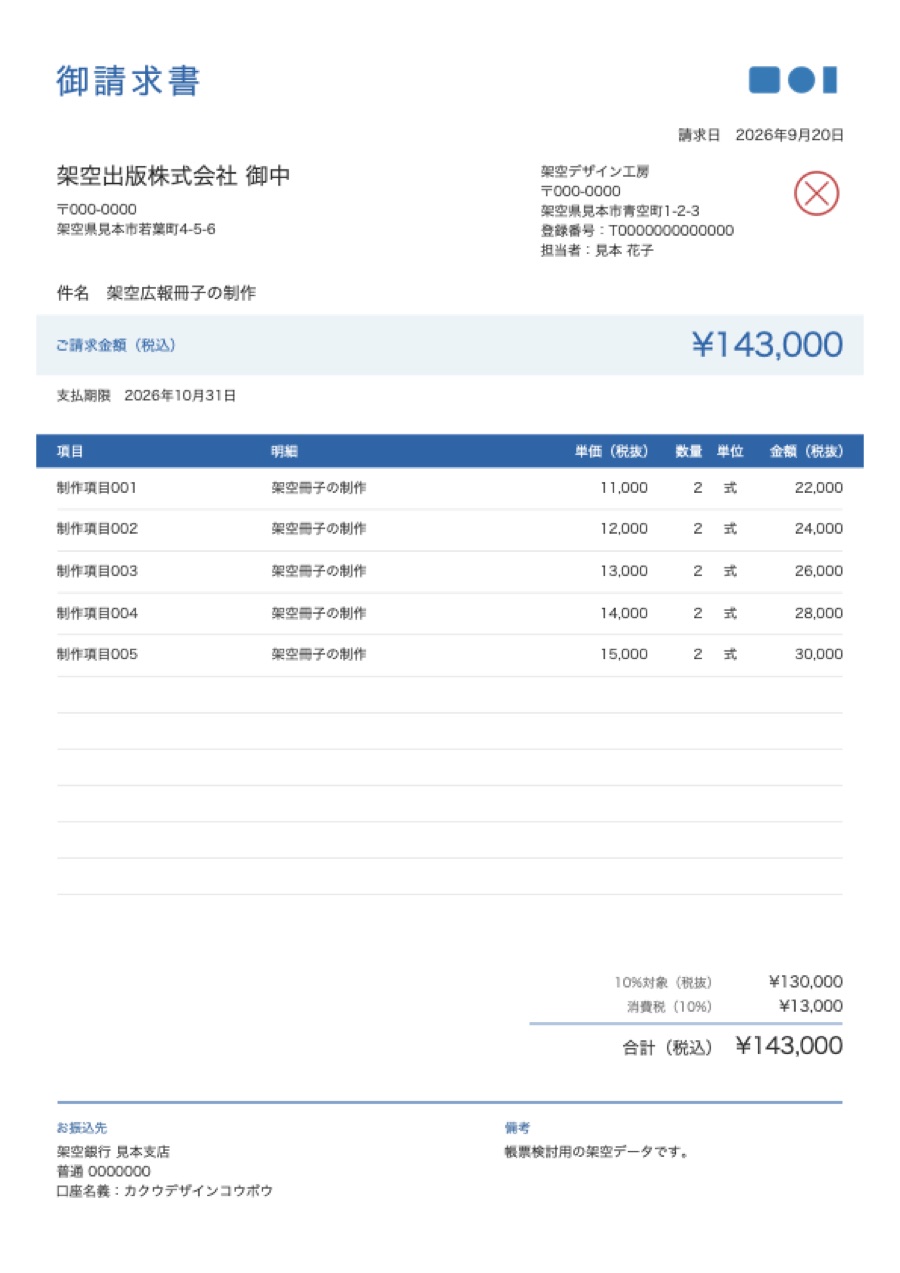
Task: Click the line amount 22,000
Action: [x=819, y=488]
